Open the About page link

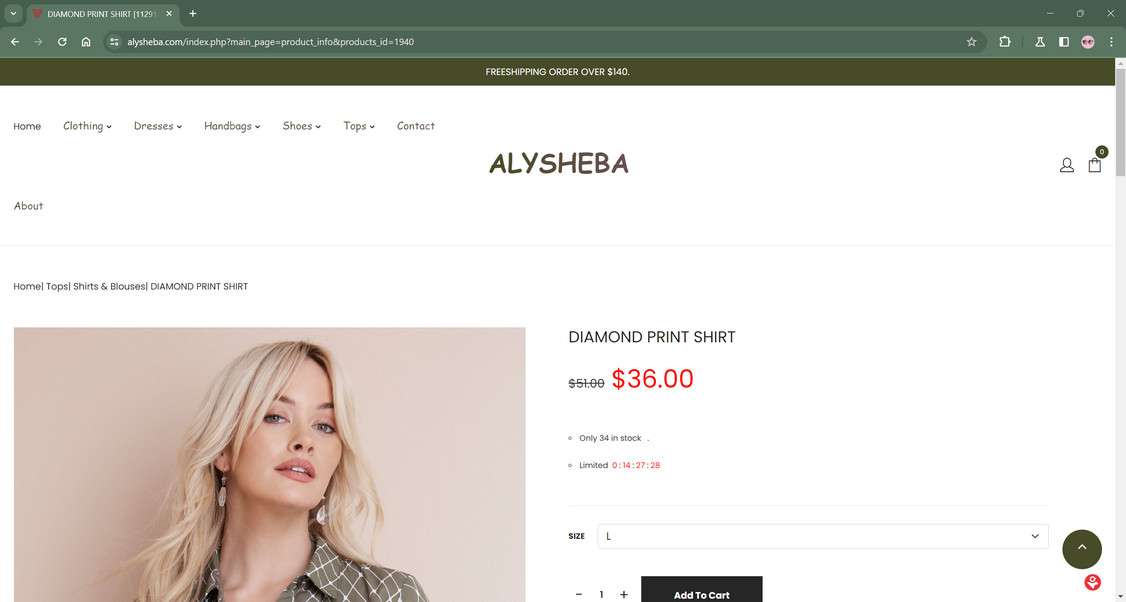(x=28, y=205)
